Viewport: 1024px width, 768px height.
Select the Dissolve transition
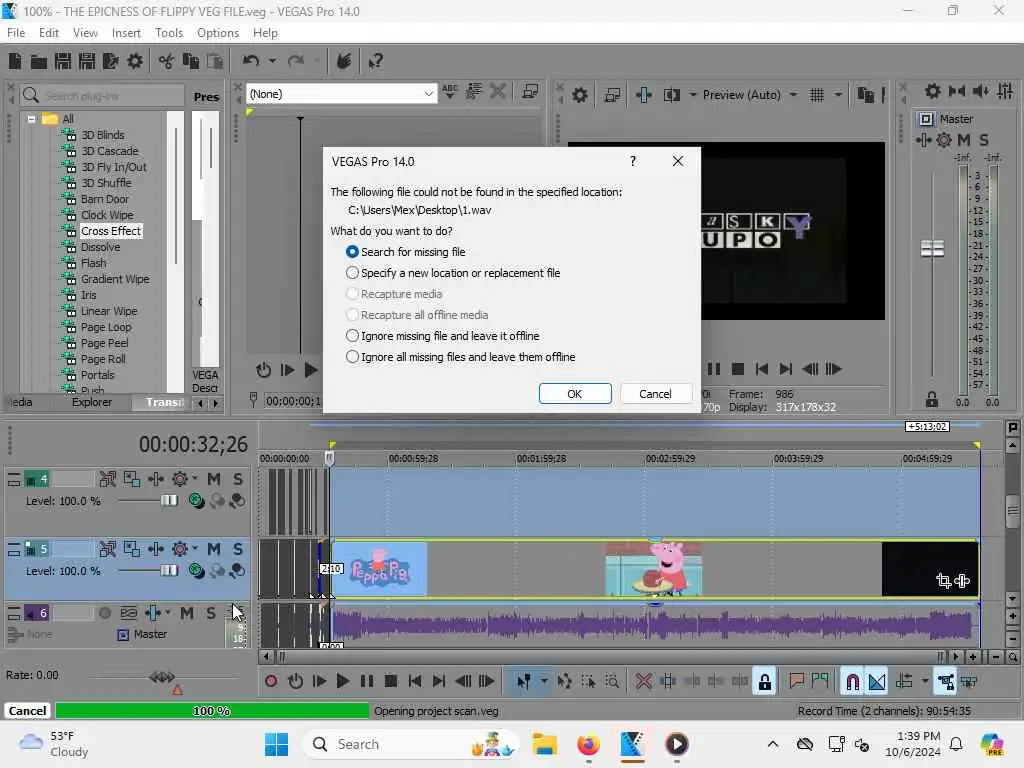(x=100, y=247)
